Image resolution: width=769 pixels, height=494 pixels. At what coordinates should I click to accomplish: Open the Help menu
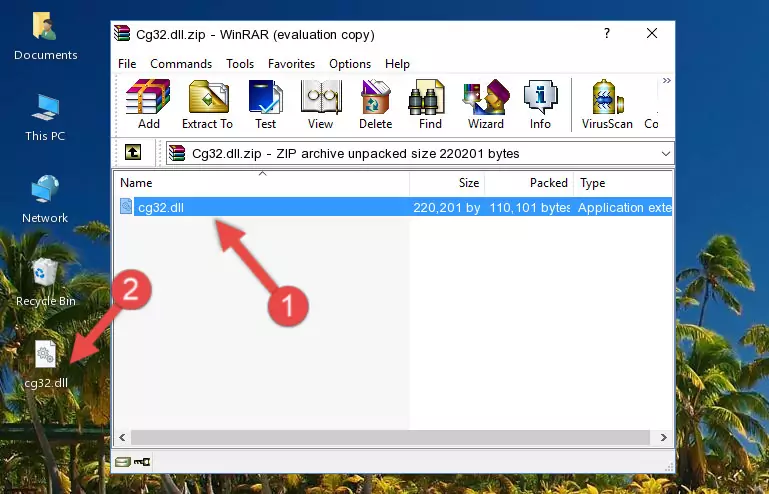[x=397, y=64]
